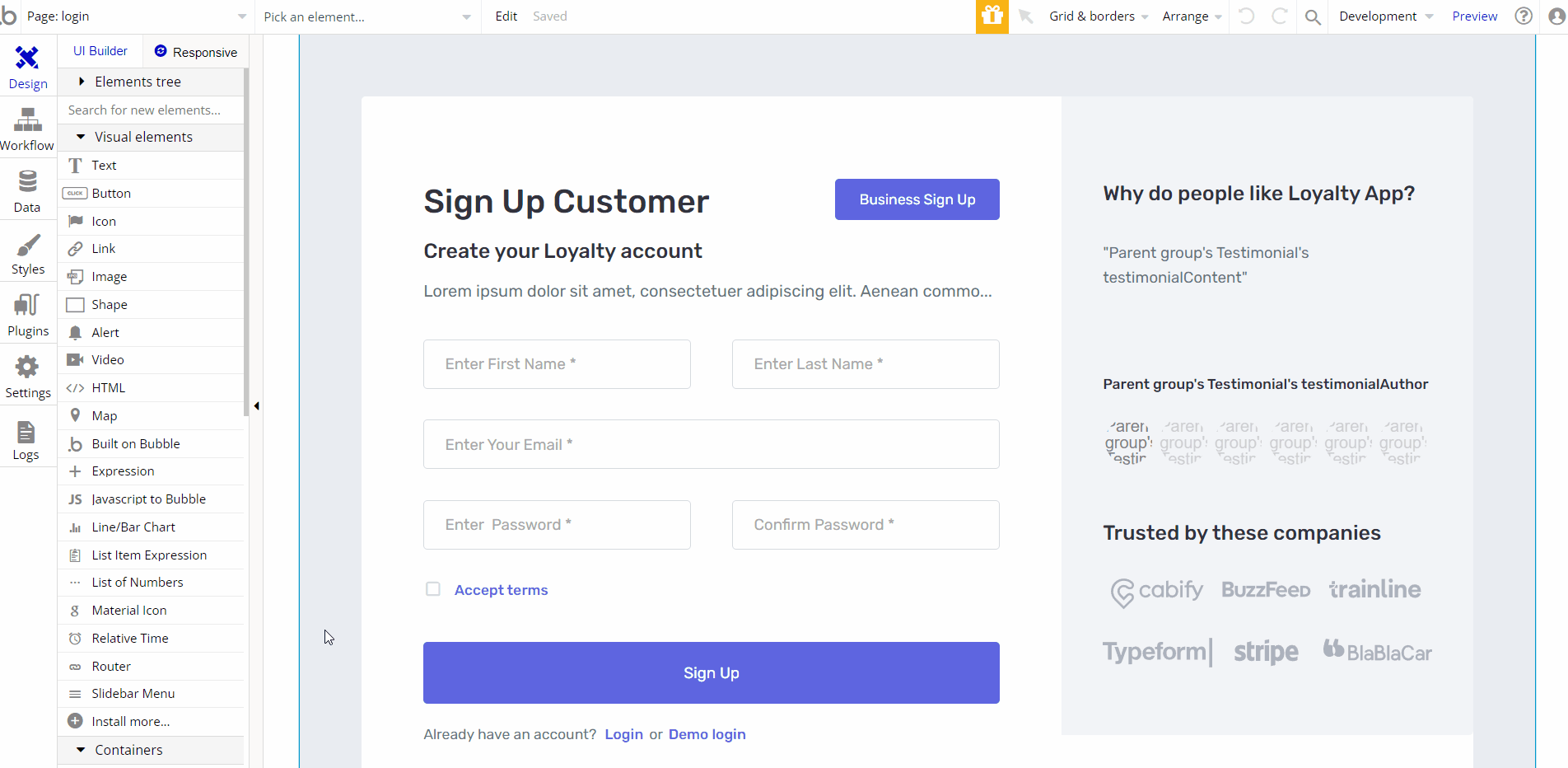Viewport: 1568px width, 768px height.
Task: Click the search magnifier icon
Action: coord(1313,16)
